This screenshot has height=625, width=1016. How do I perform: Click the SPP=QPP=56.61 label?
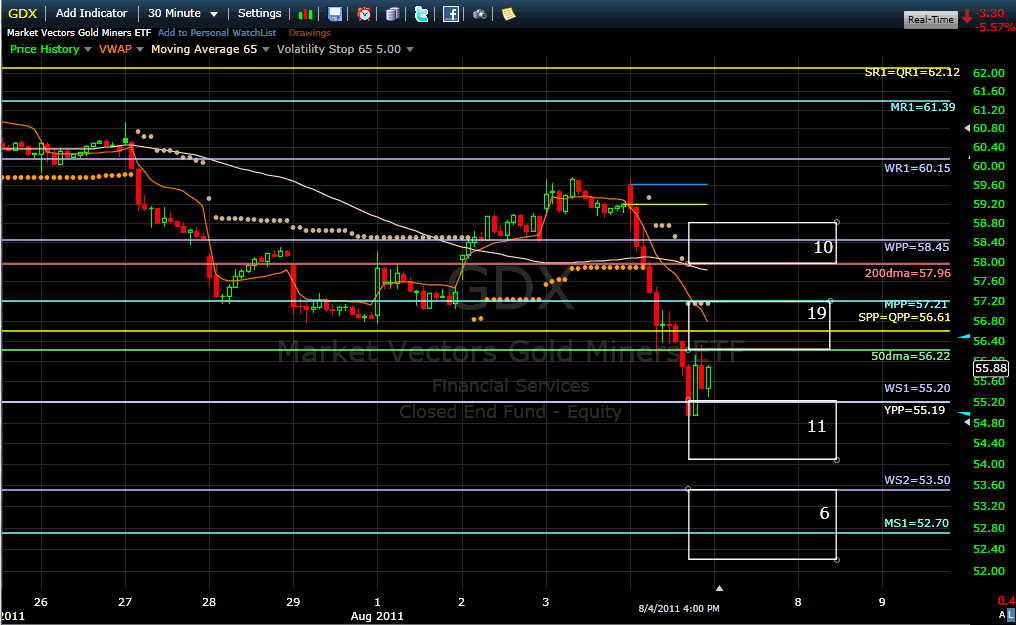click(x=905, y=317)
